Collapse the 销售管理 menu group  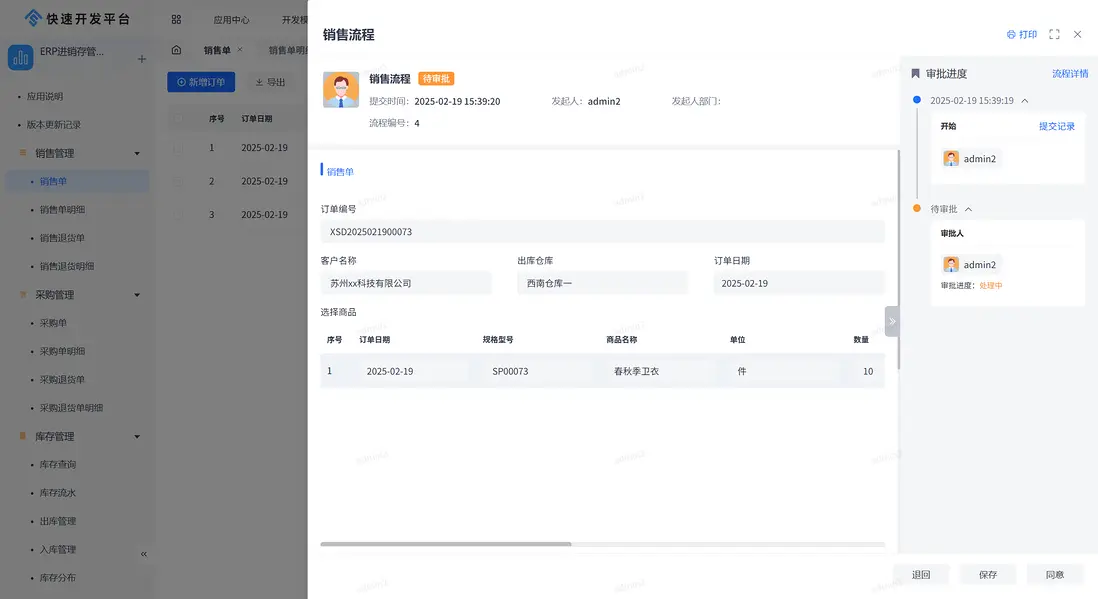(x=137, y=153)
